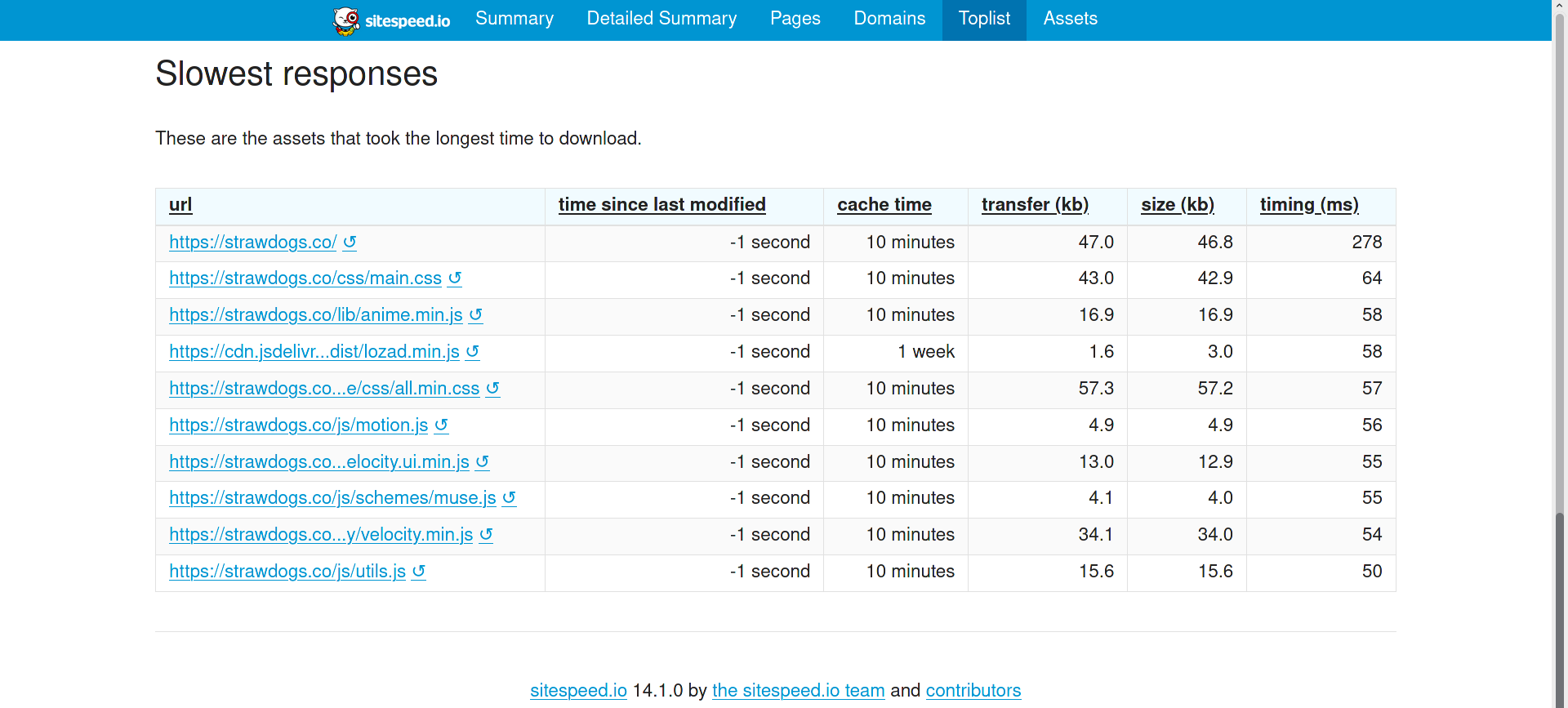Click the 12.9 size value

[x=1215, y=461]
